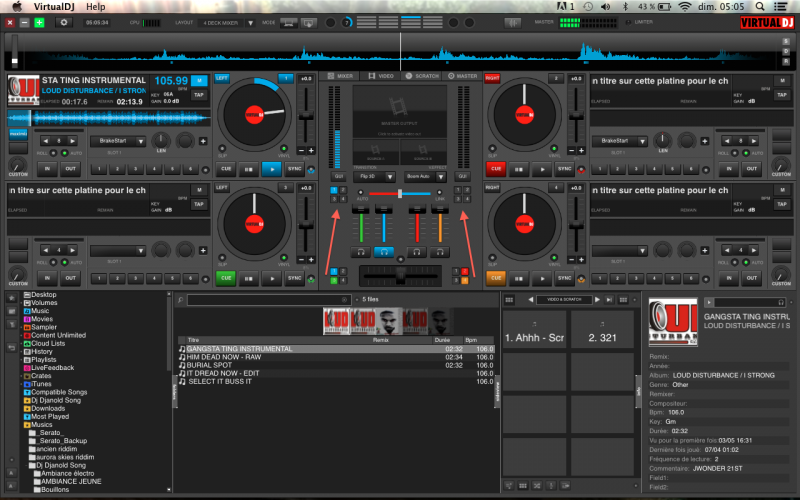Open the settings gear in the top bar
Viewport: 800px width, 500px height.
coord(64,22)
